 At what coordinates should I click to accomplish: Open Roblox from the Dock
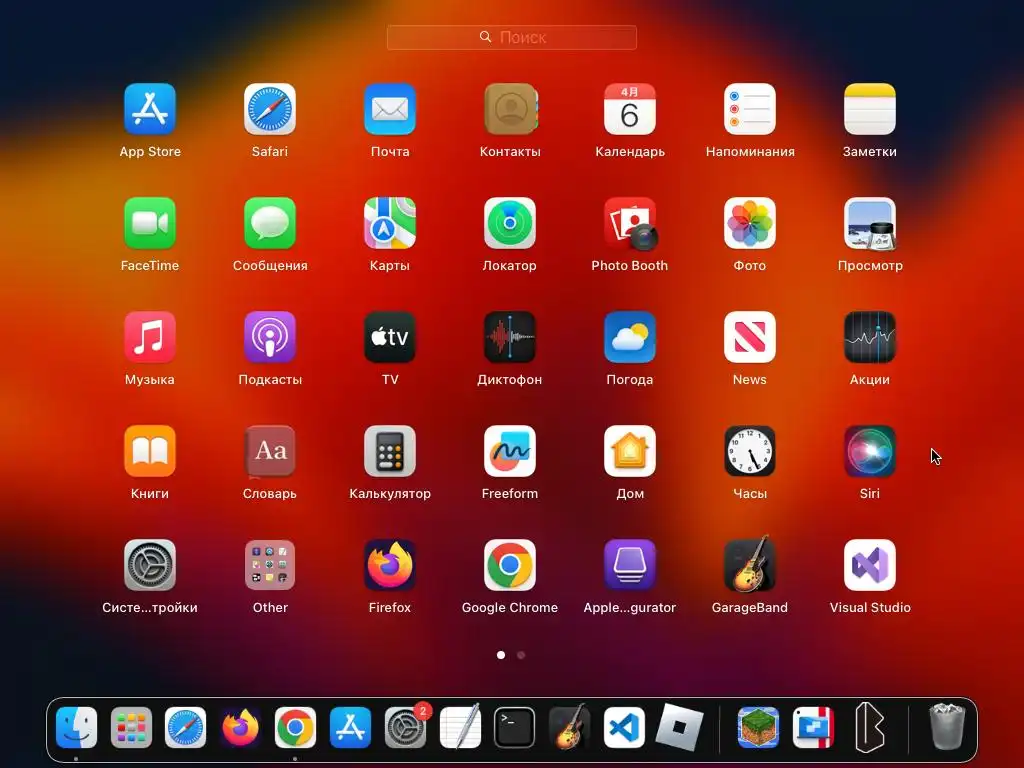[679, 728]
